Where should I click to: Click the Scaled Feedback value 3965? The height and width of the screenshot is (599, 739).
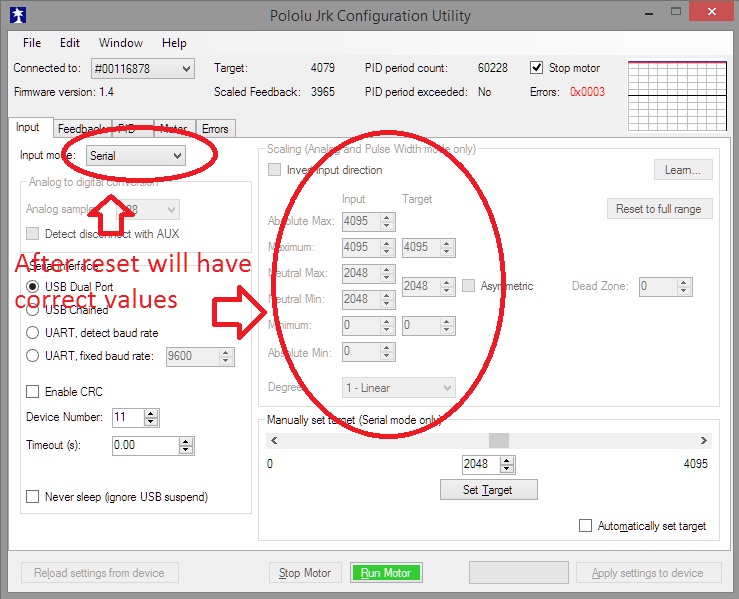click(x=322, y=92)
